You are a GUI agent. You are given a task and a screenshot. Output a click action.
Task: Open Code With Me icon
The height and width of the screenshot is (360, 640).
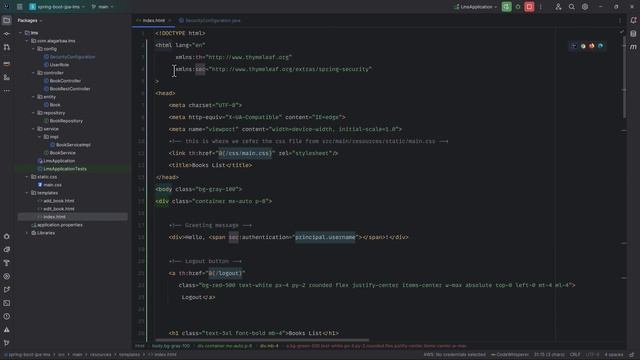click(x=558, y=7)
